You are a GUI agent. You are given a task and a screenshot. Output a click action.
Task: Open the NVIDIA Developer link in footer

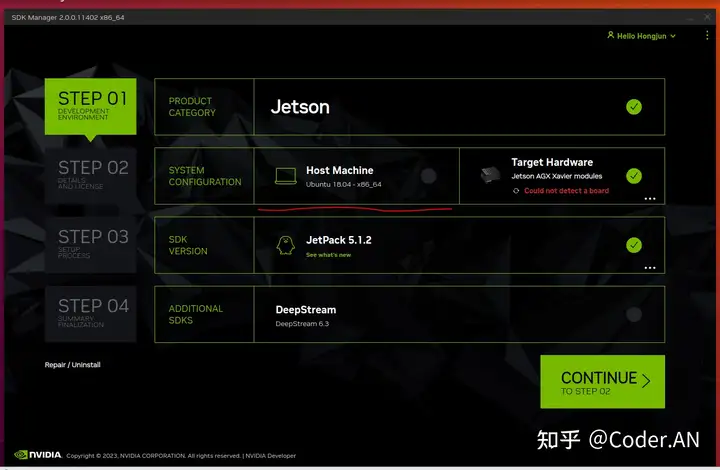click(x=270, y=456)
